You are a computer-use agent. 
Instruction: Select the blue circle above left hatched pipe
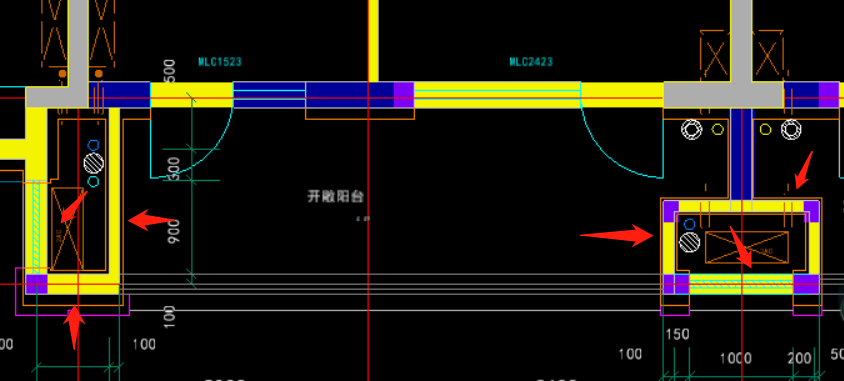point(94,145)
